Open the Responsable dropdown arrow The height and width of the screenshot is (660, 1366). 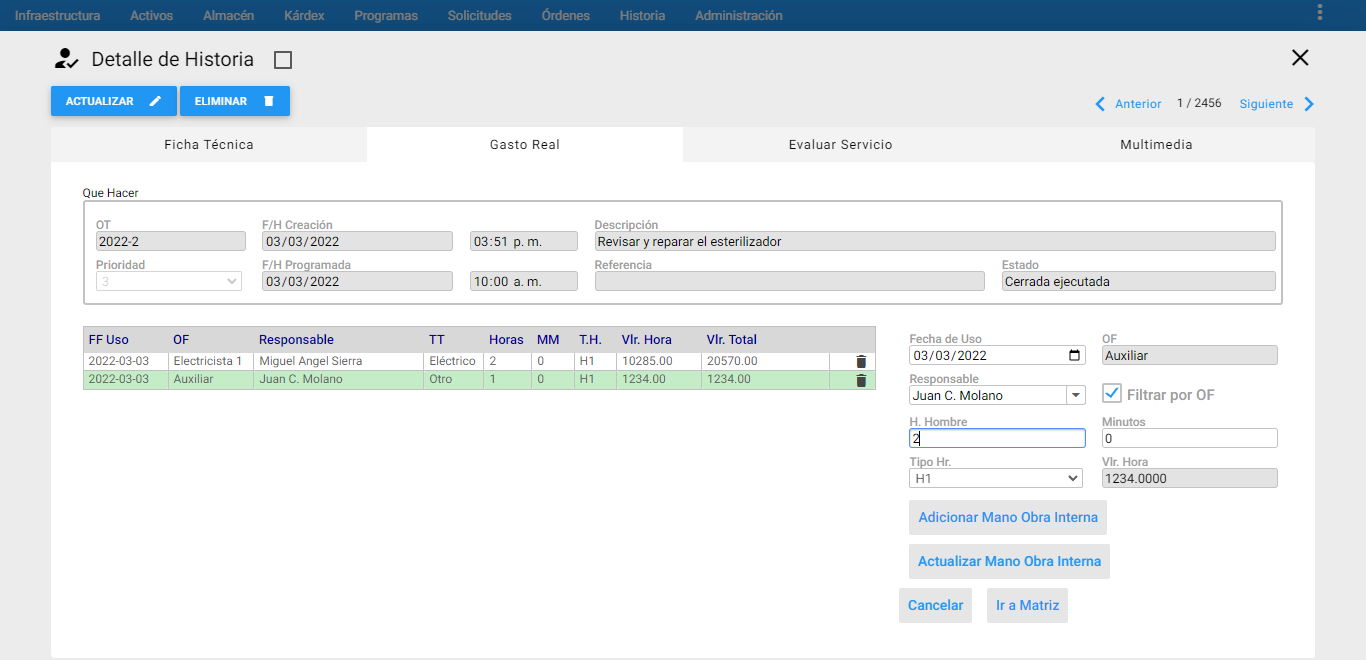[1076, 395]
